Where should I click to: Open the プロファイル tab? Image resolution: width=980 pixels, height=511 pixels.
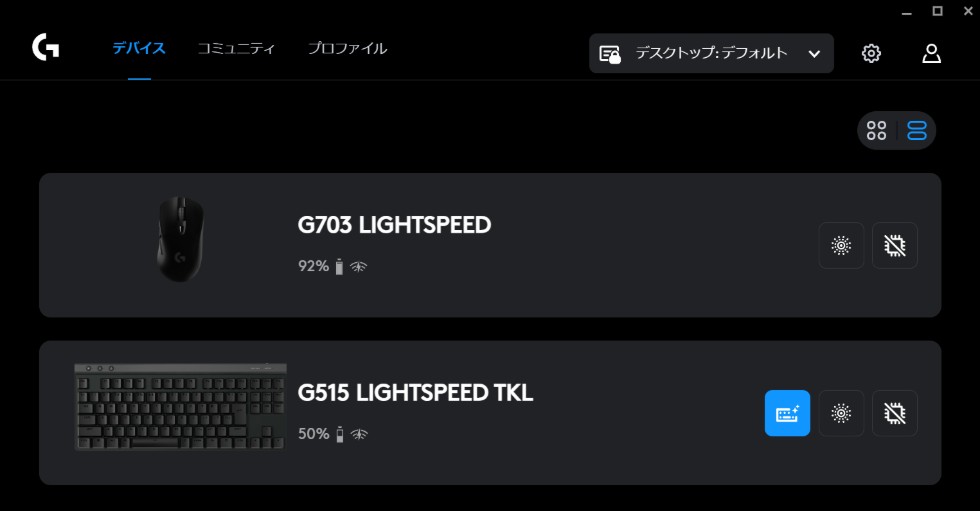point(347,48)
